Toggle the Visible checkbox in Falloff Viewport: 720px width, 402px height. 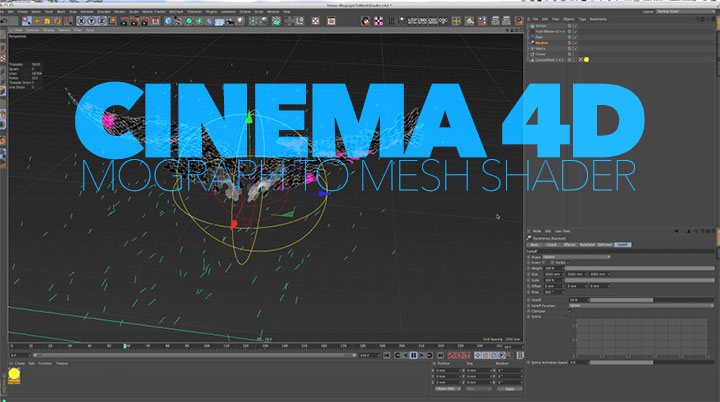[x=568, y=263]
